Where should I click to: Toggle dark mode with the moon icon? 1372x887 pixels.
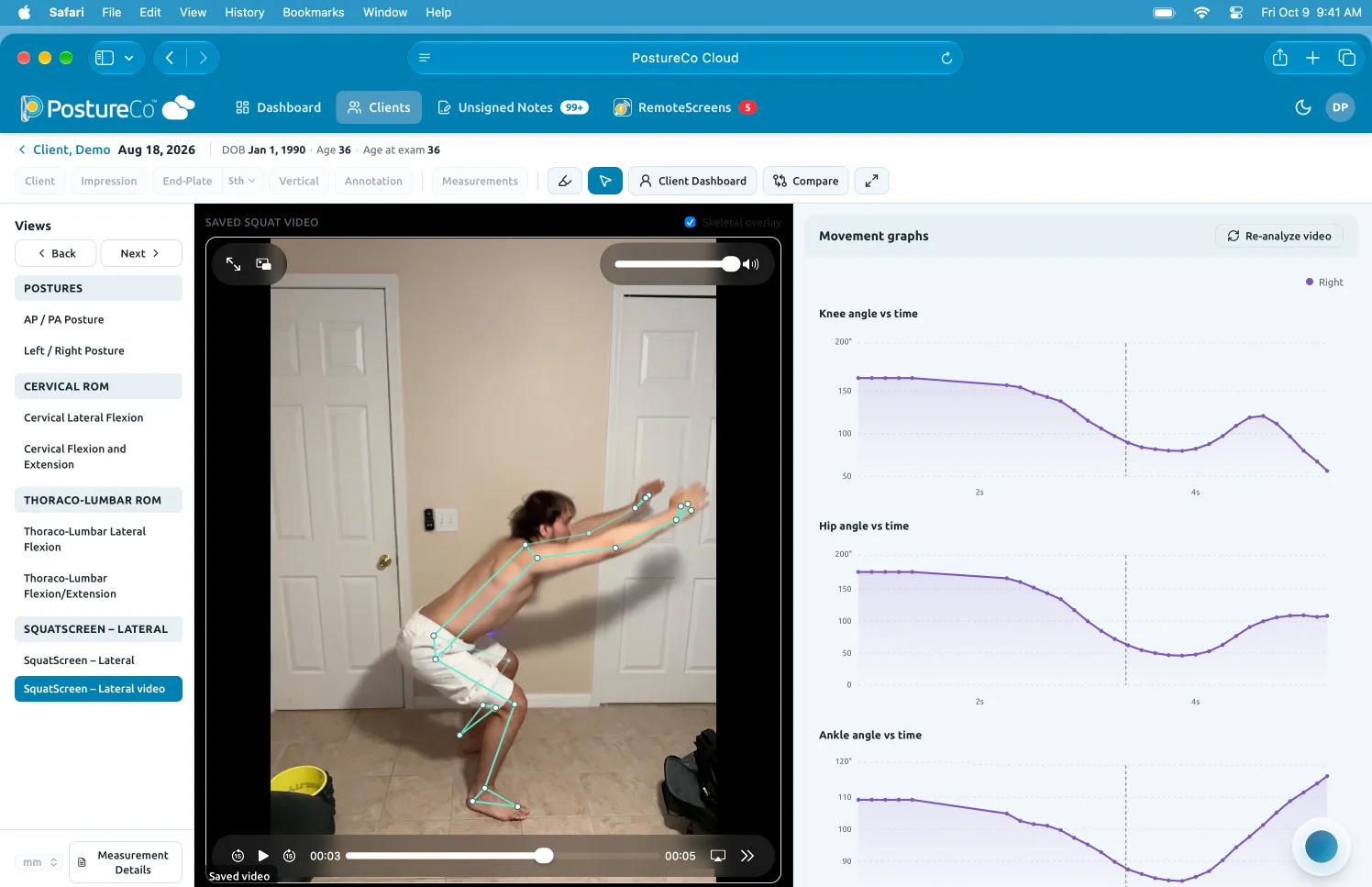[x=1302, y=107]
